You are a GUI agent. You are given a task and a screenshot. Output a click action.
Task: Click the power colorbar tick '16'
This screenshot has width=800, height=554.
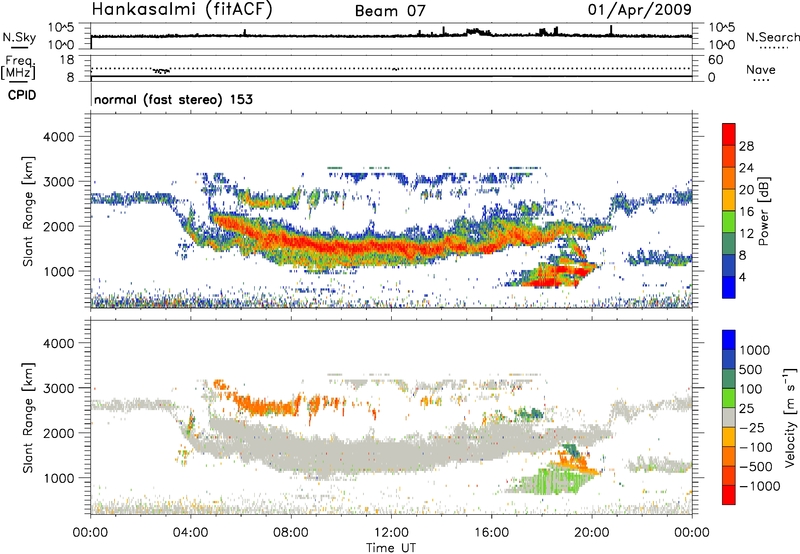pos(746,212)
